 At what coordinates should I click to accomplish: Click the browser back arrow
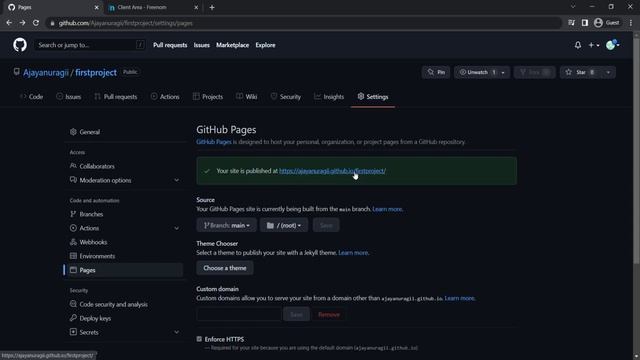[x=9, y=23]
